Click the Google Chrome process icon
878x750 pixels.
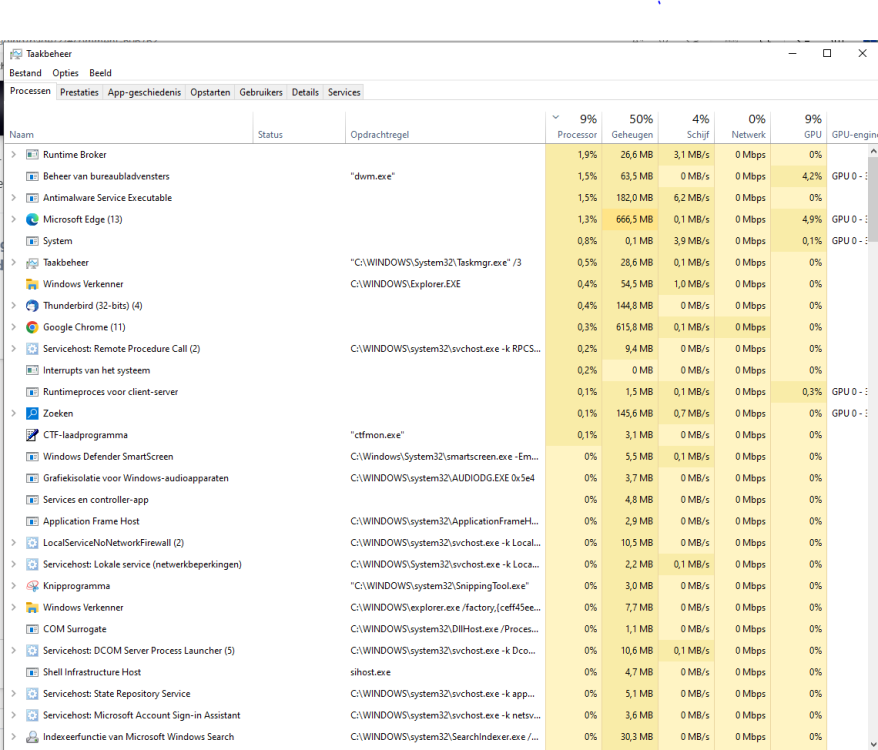[32, 327]
